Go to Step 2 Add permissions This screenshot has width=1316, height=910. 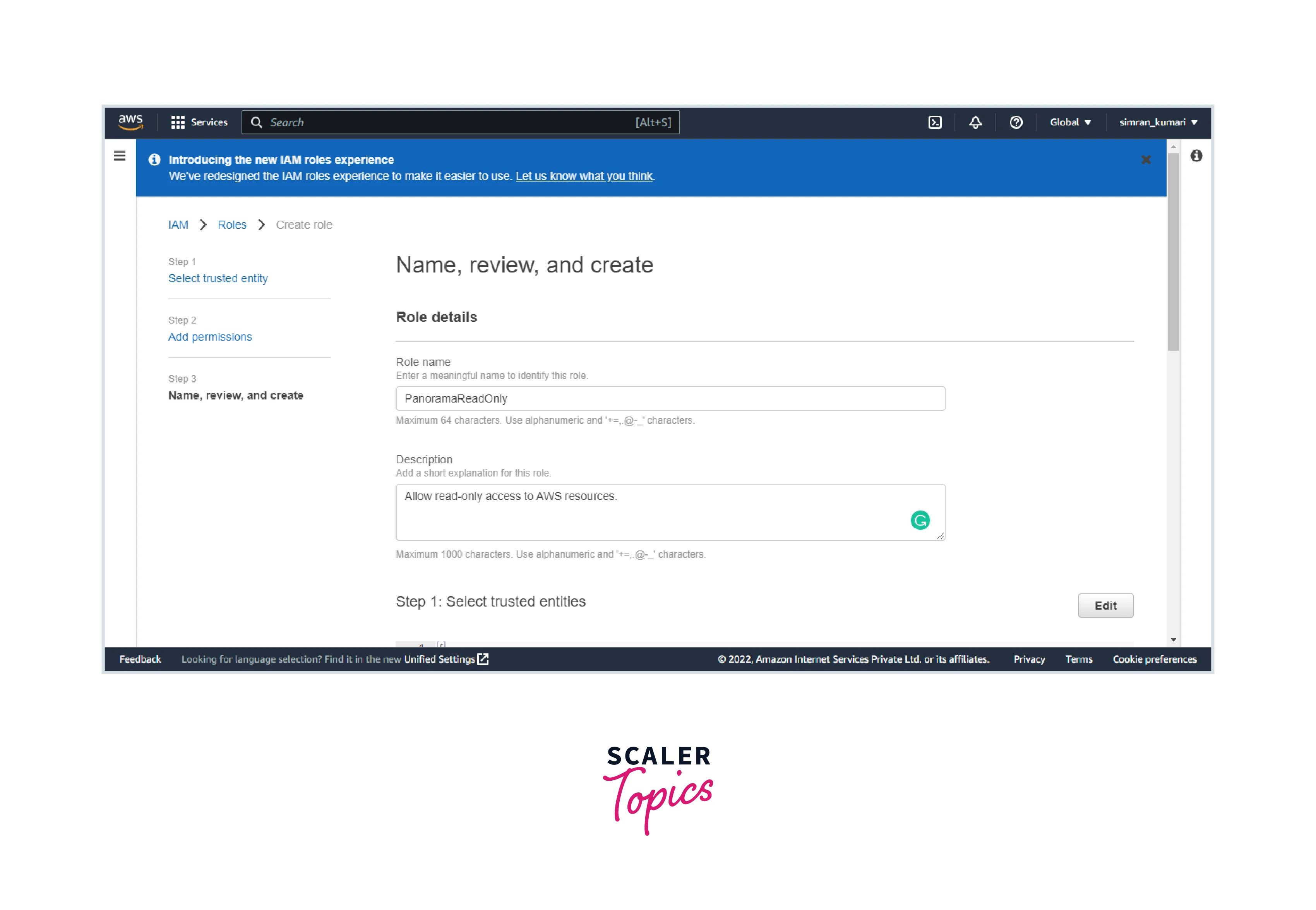(x=210, y=337)
